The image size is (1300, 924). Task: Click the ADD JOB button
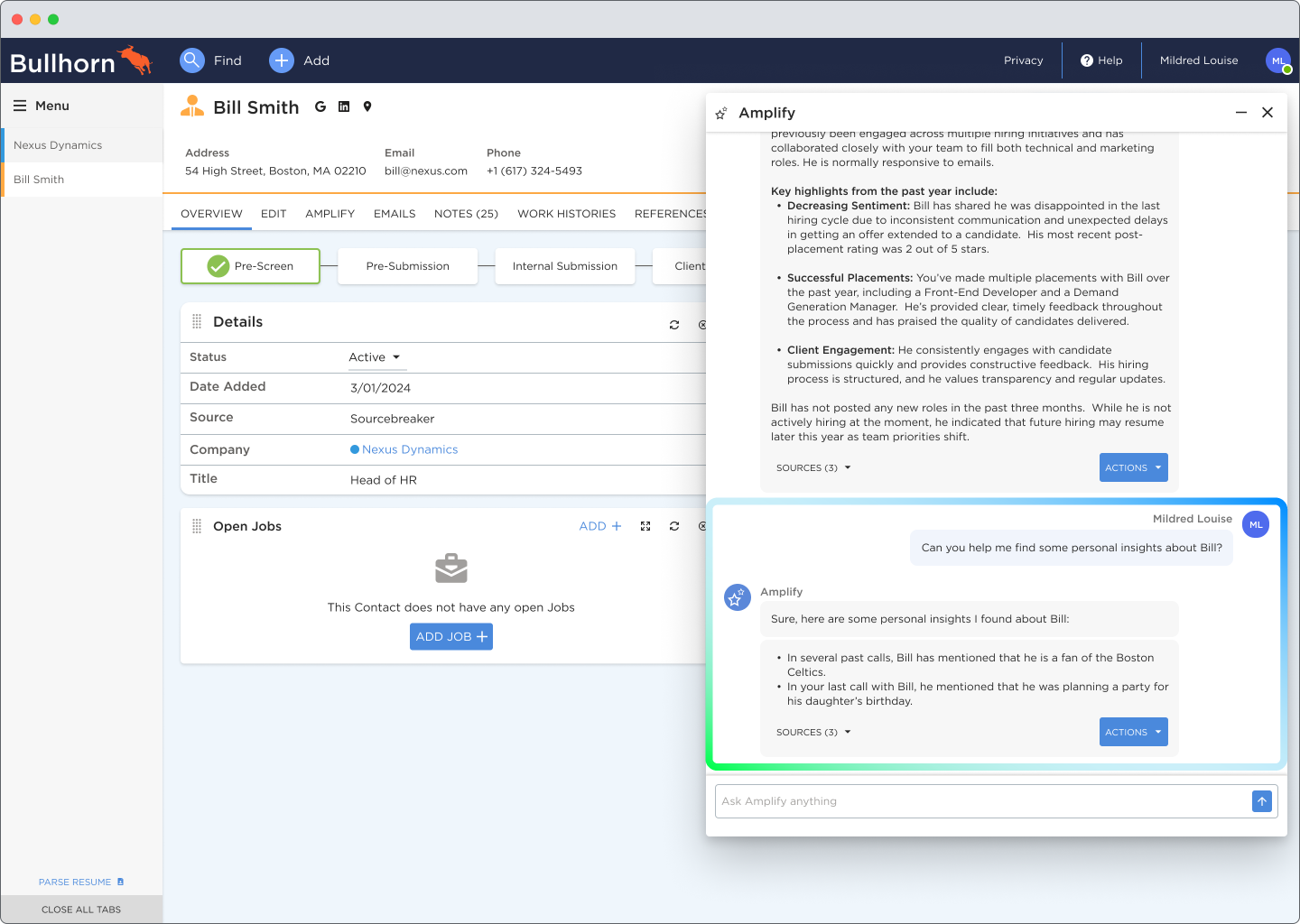[451, 637]
